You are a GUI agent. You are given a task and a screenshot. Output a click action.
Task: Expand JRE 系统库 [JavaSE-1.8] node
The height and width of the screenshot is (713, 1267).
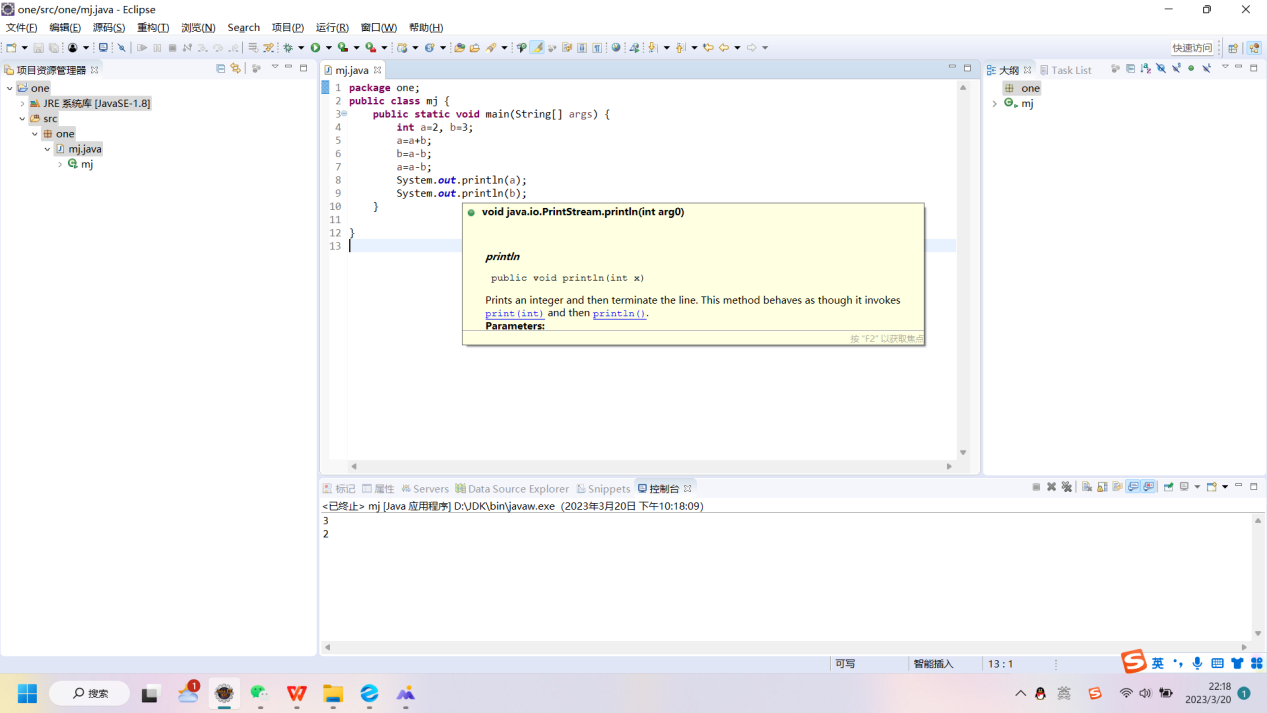pos(23,103)
